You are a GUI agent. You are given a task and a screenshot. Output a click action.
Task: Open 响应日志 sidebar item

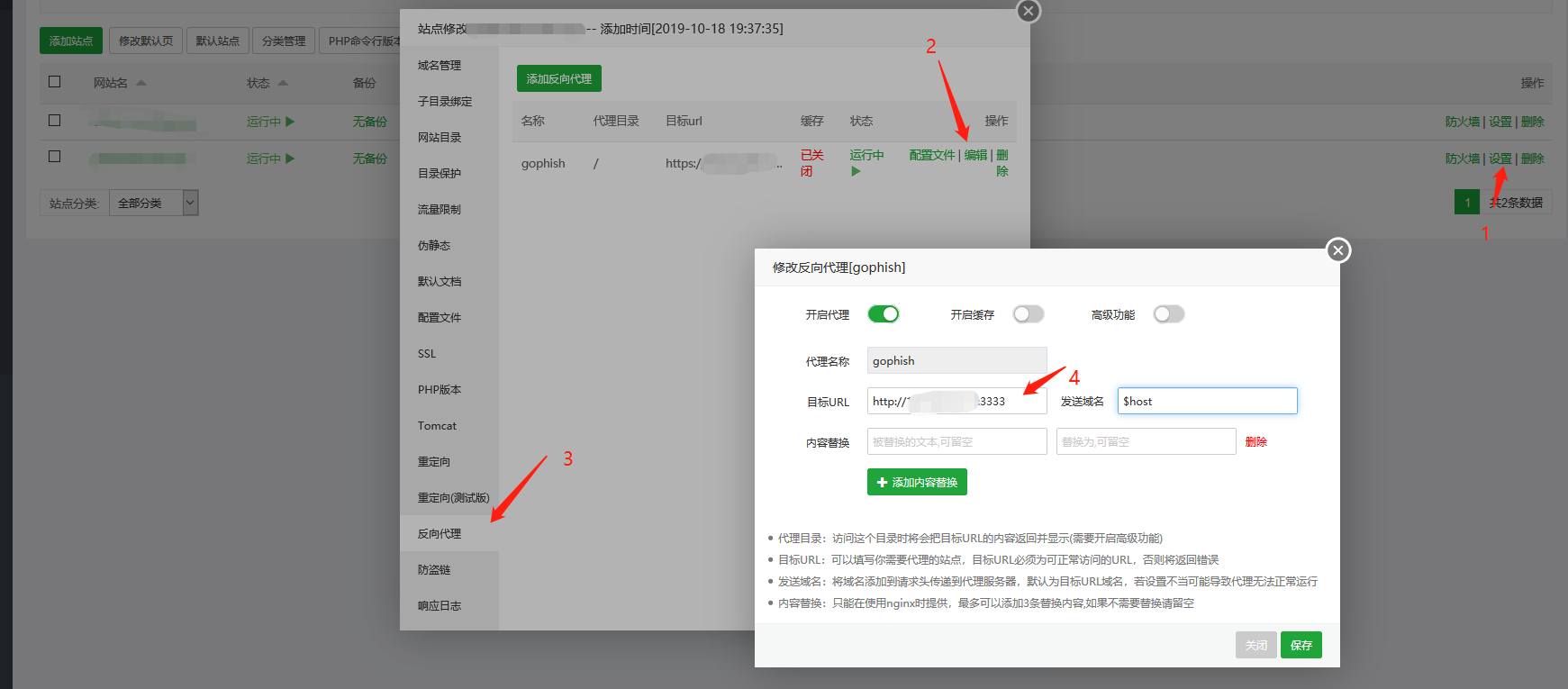pos(449,605)
